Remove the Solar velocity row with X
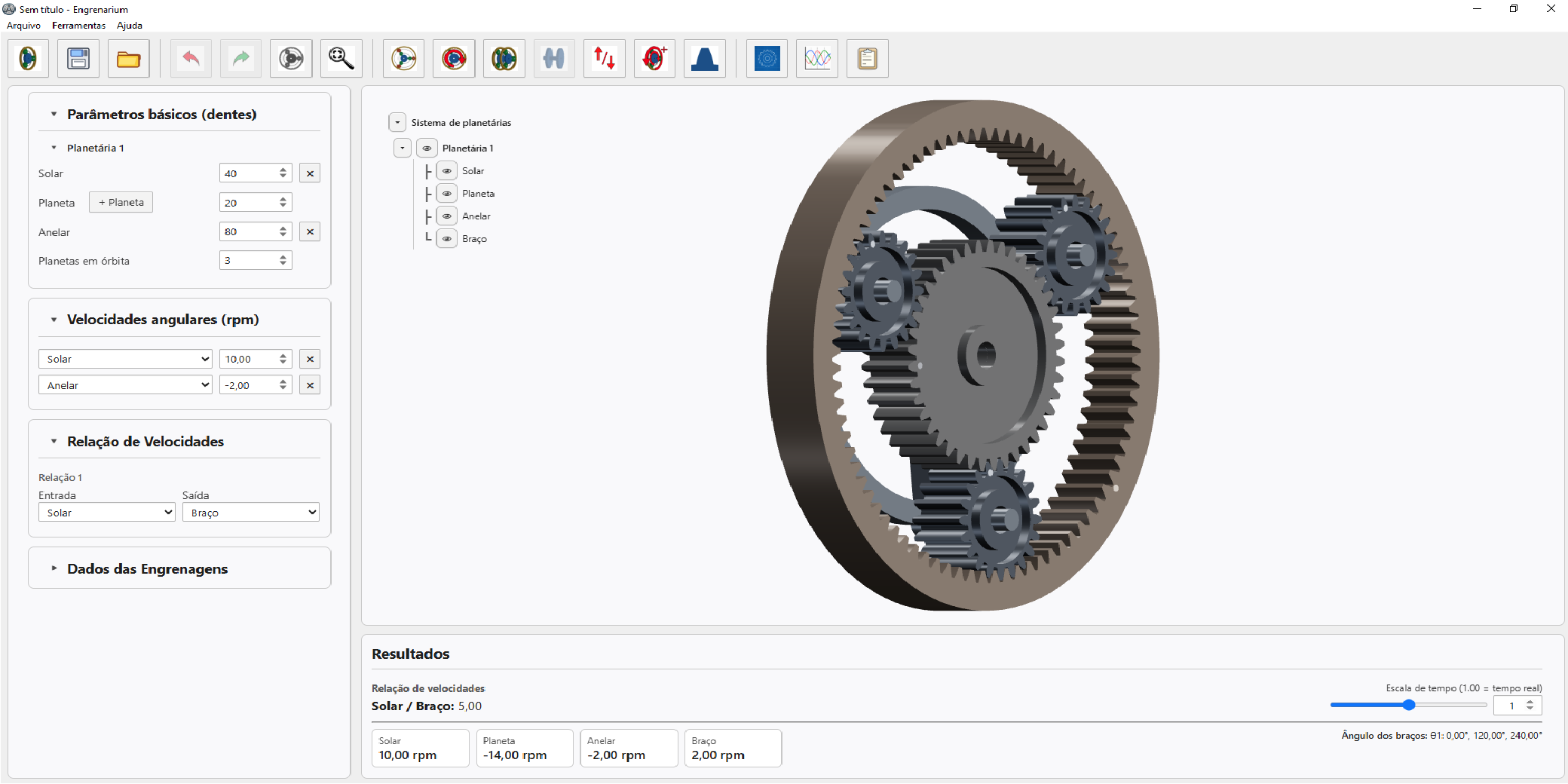Image resolution: width=1568 pixels, height=784 pixels. tap(310, 359)
